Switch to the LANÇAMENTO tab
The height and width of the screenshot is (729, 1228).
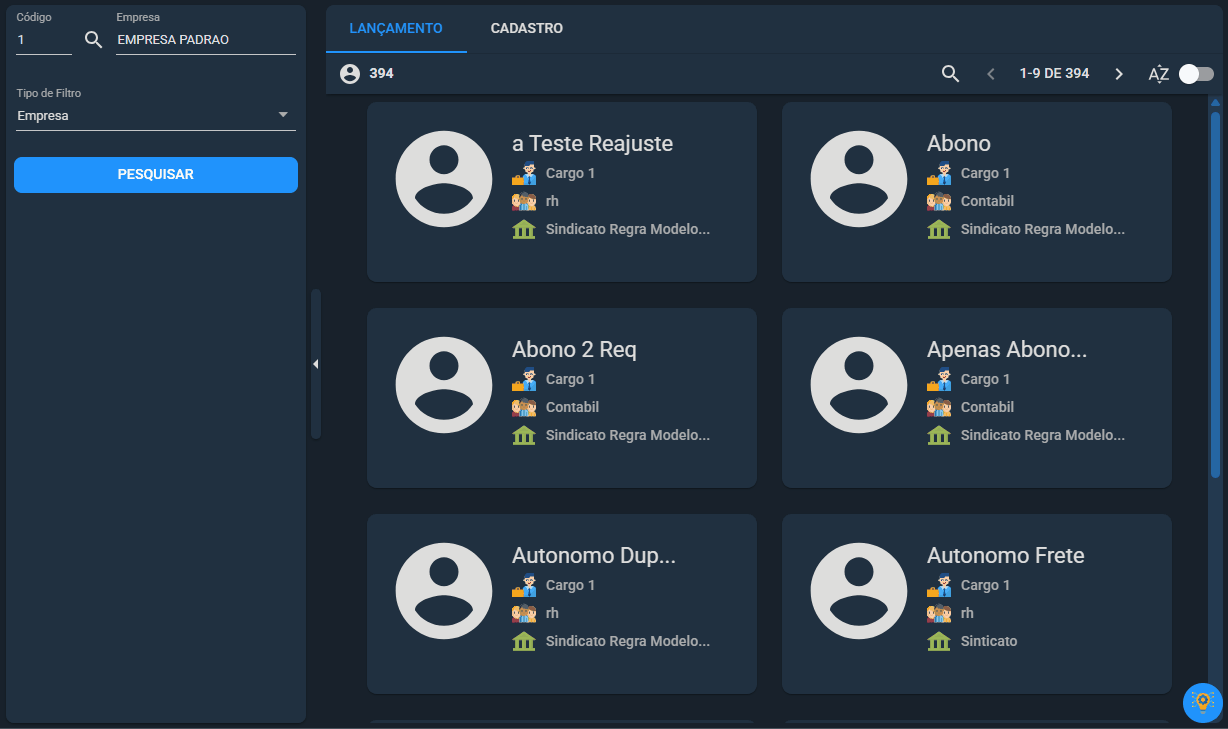pyautogui.click(x=396, y=28)
